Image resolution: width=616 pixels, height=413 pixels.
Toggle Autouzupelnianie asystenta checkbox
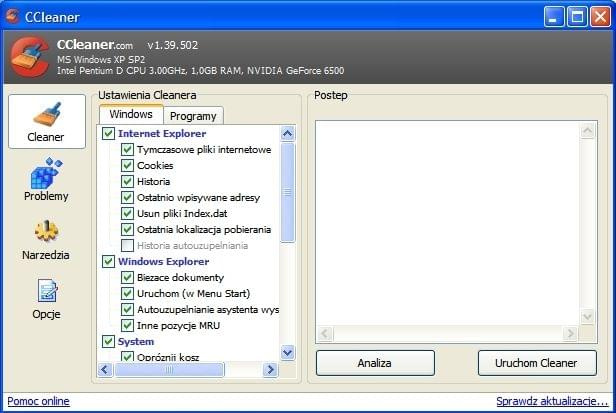click(127, 310)
